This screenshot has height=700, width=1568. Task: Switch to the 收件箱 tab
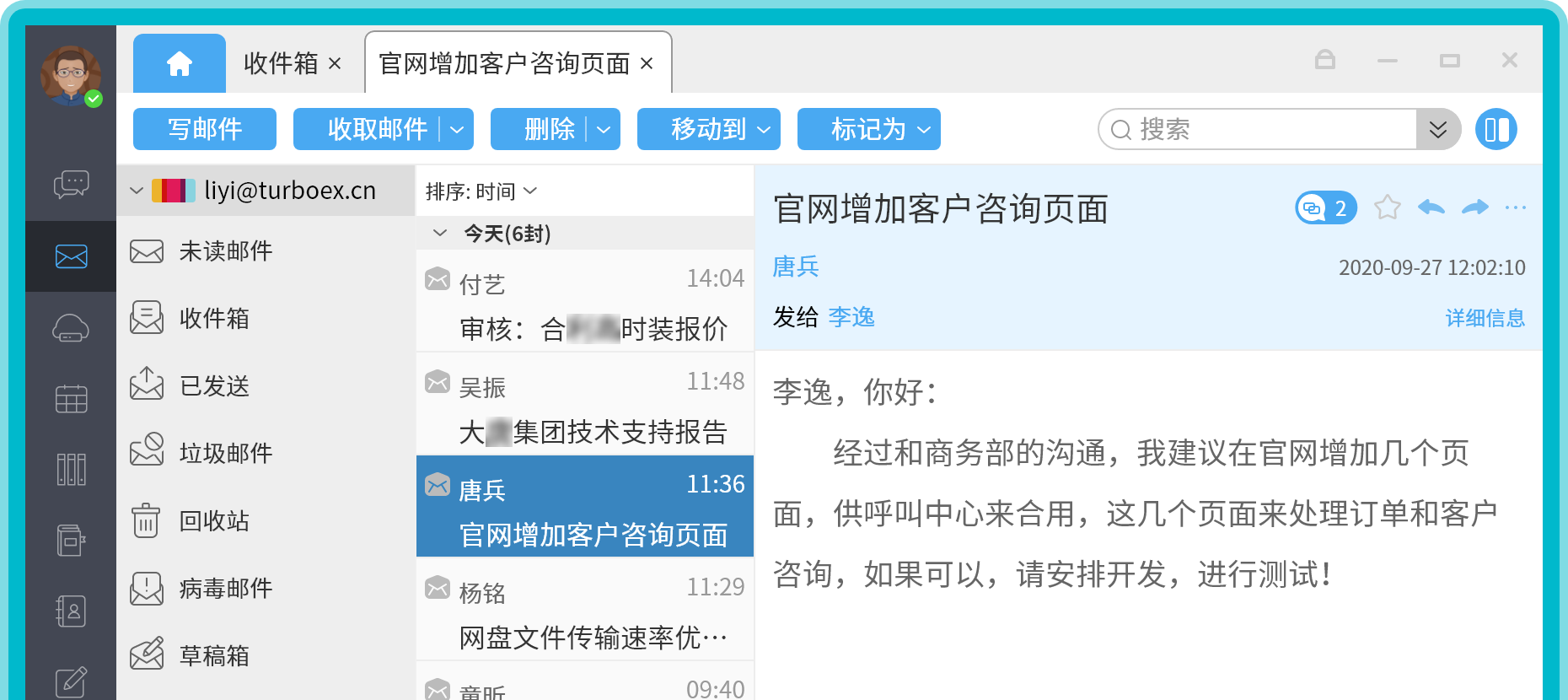281,64
